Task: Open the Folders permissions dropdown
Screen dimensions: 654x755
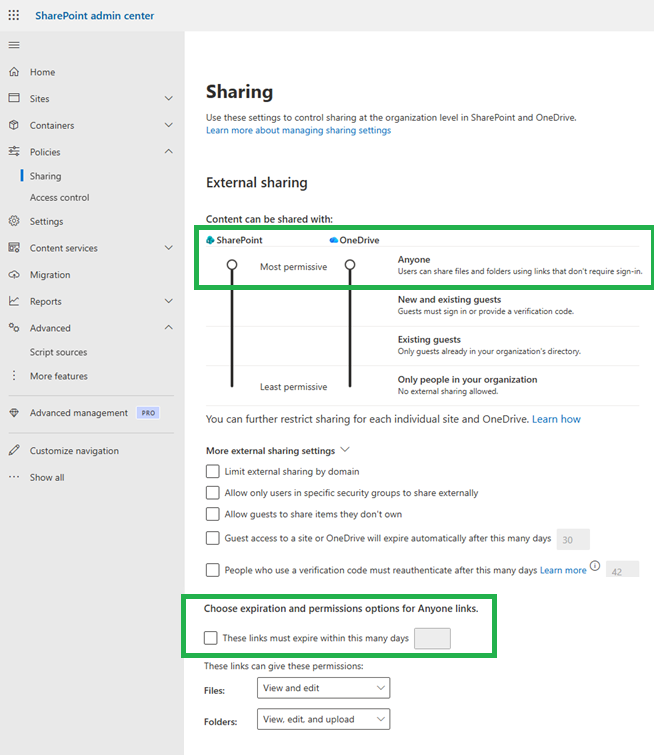Action: pos(323,719)
